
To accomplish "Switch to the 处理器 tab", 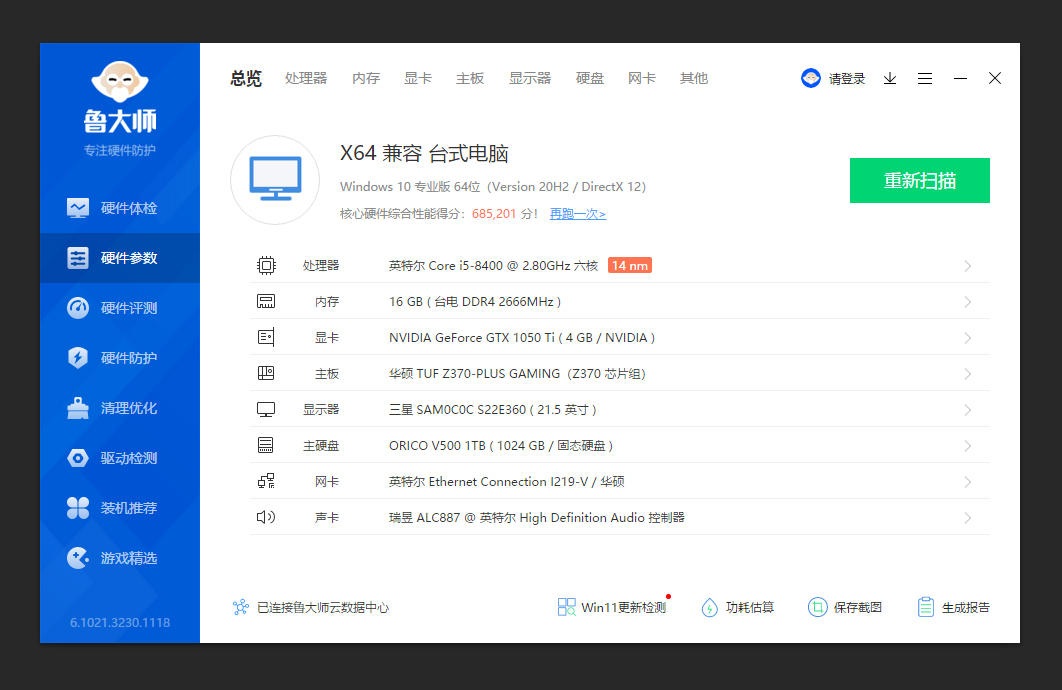I will [x=306, y=79].
